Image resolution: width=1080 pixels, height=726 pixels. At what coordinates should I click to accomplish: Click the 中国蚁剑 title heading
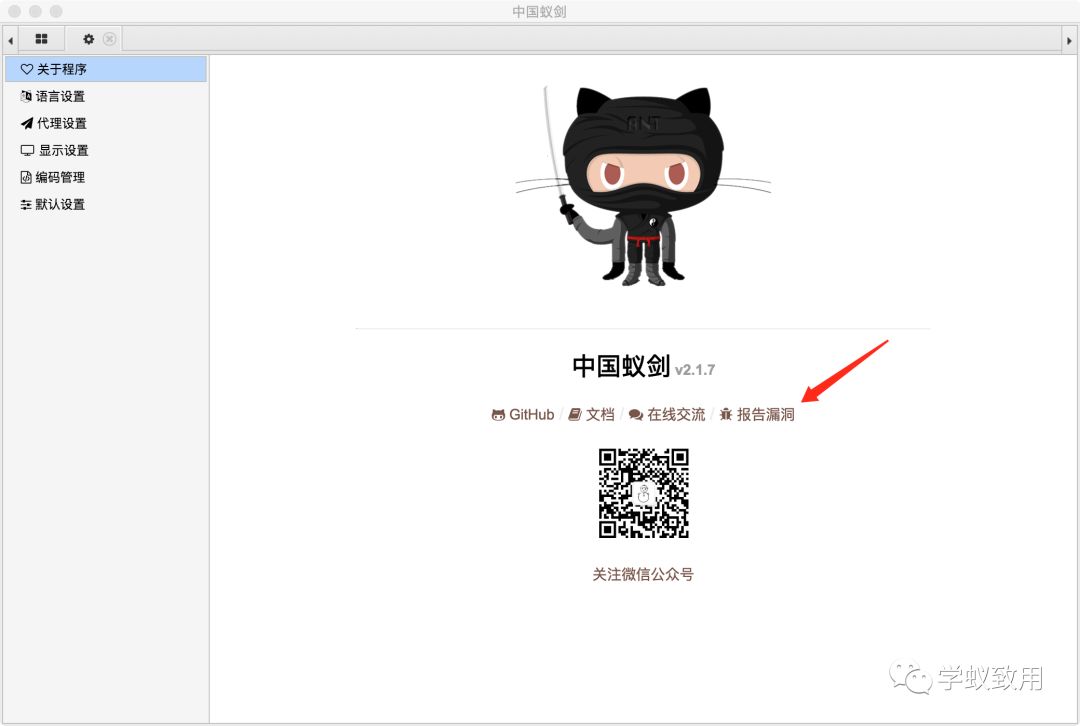(621, 366)
